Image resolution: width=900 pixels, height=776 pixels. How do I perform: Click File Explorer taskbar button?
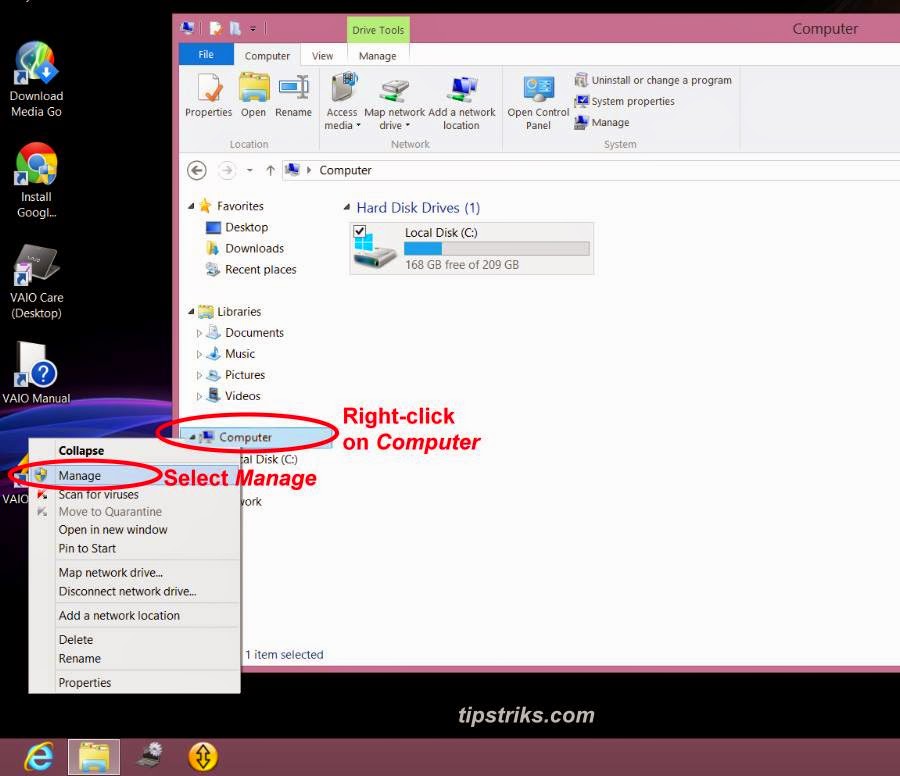94,757
